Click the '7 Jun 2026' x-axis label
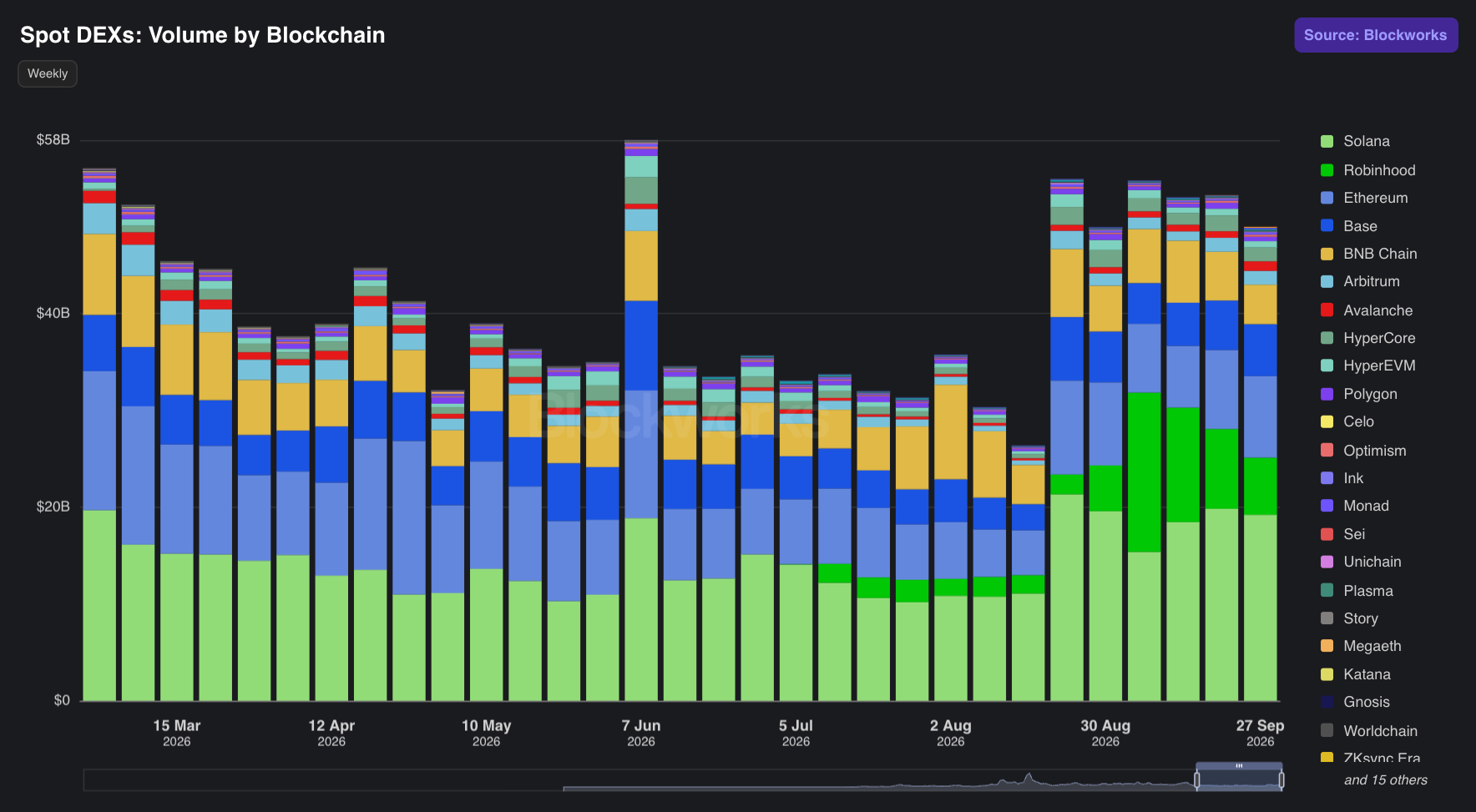The height and width of the screenshot is (812, 1476). coord(641,733)
